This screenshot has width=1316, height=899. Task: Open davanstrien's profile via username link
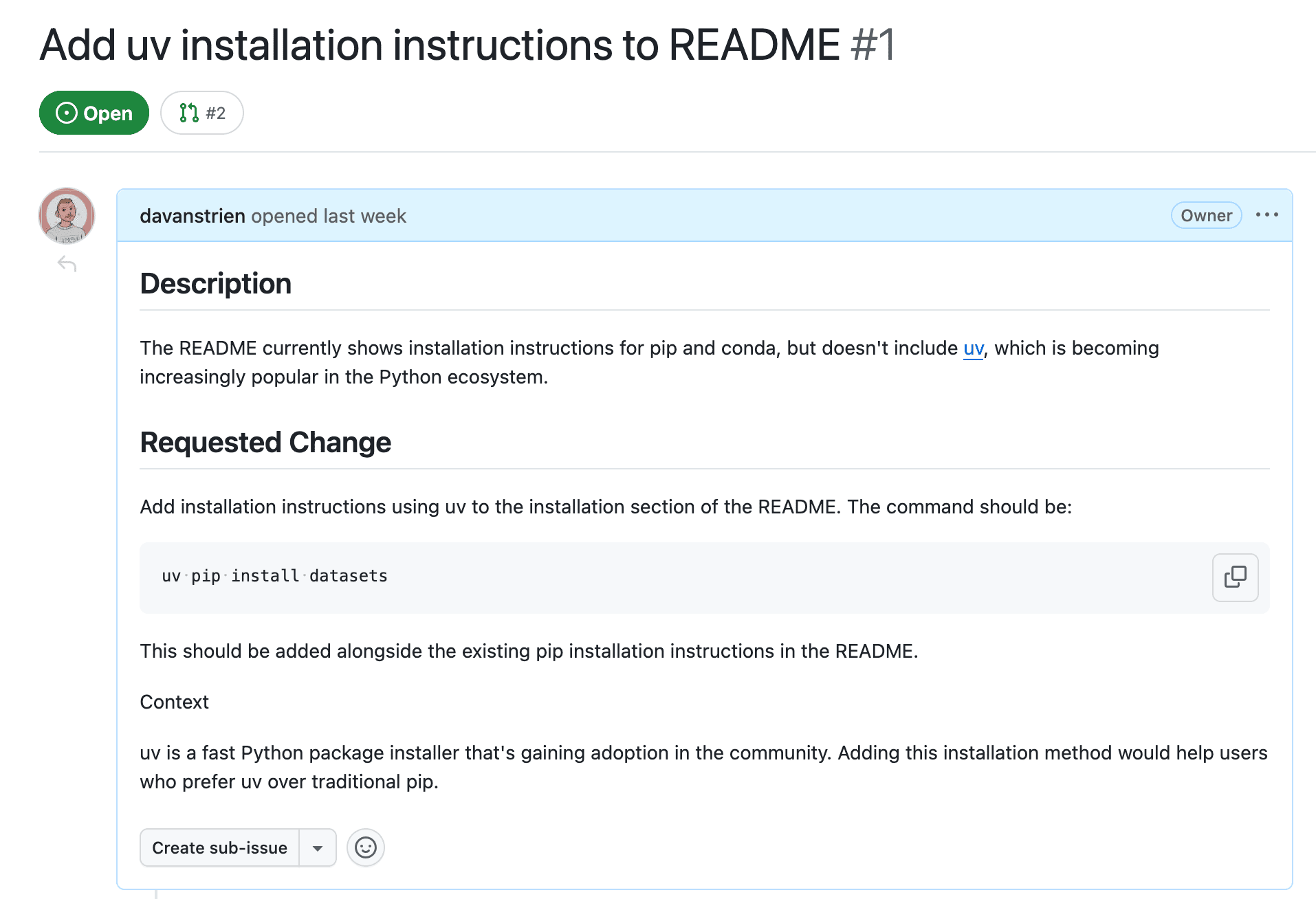(x=192, y=215)
